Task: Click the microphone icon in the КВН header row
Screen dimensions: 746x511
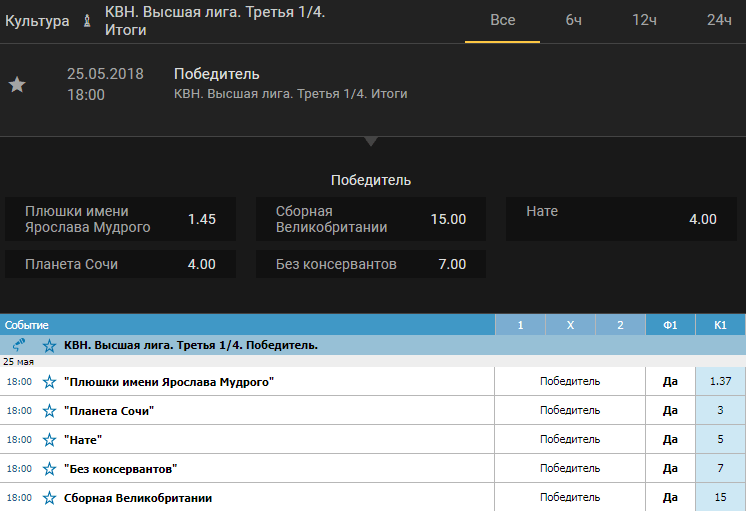Action: pyautogui.click(x=19, y=344)
